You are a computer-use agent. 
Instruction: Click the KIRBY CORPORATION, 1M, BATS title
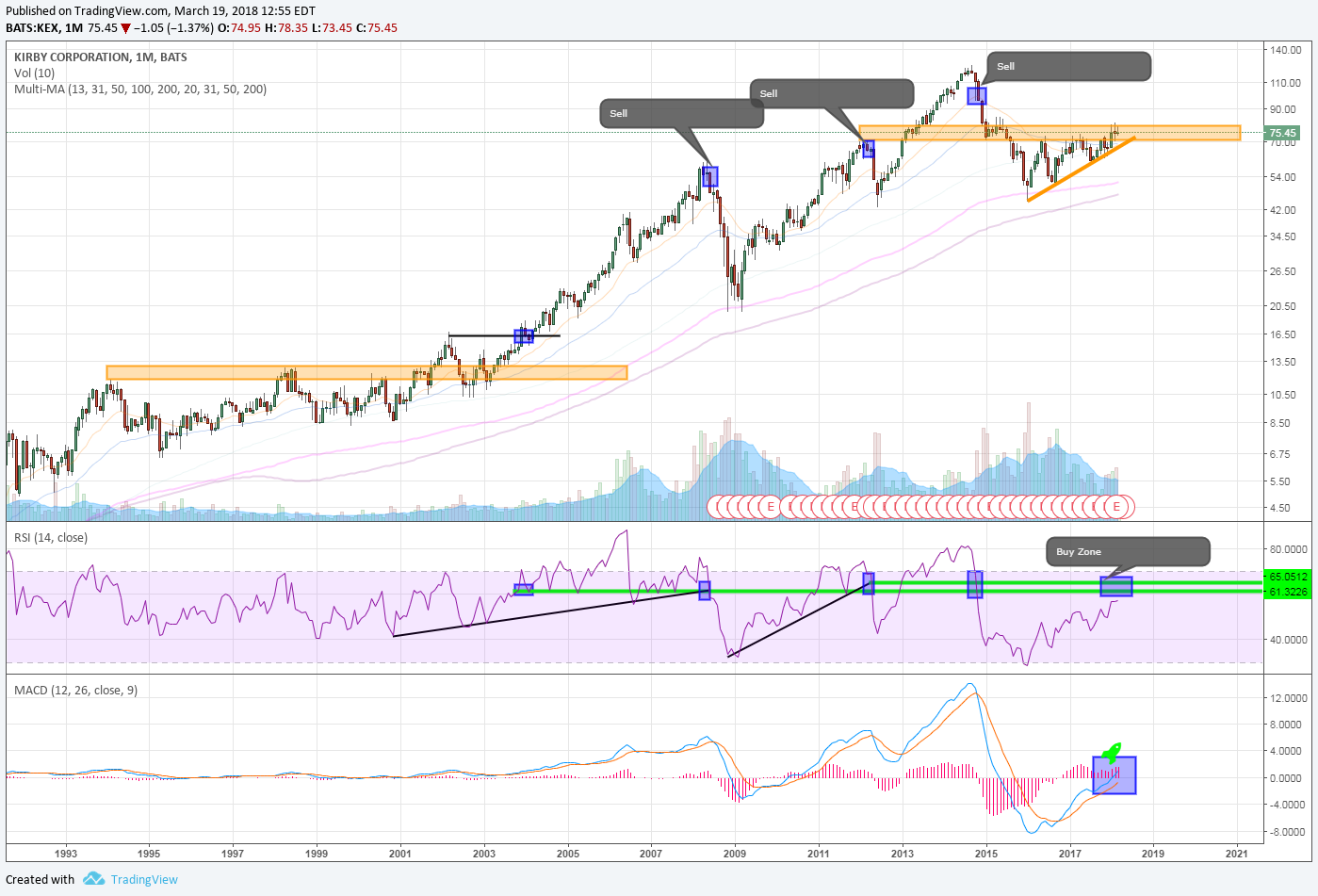(101, 57)
